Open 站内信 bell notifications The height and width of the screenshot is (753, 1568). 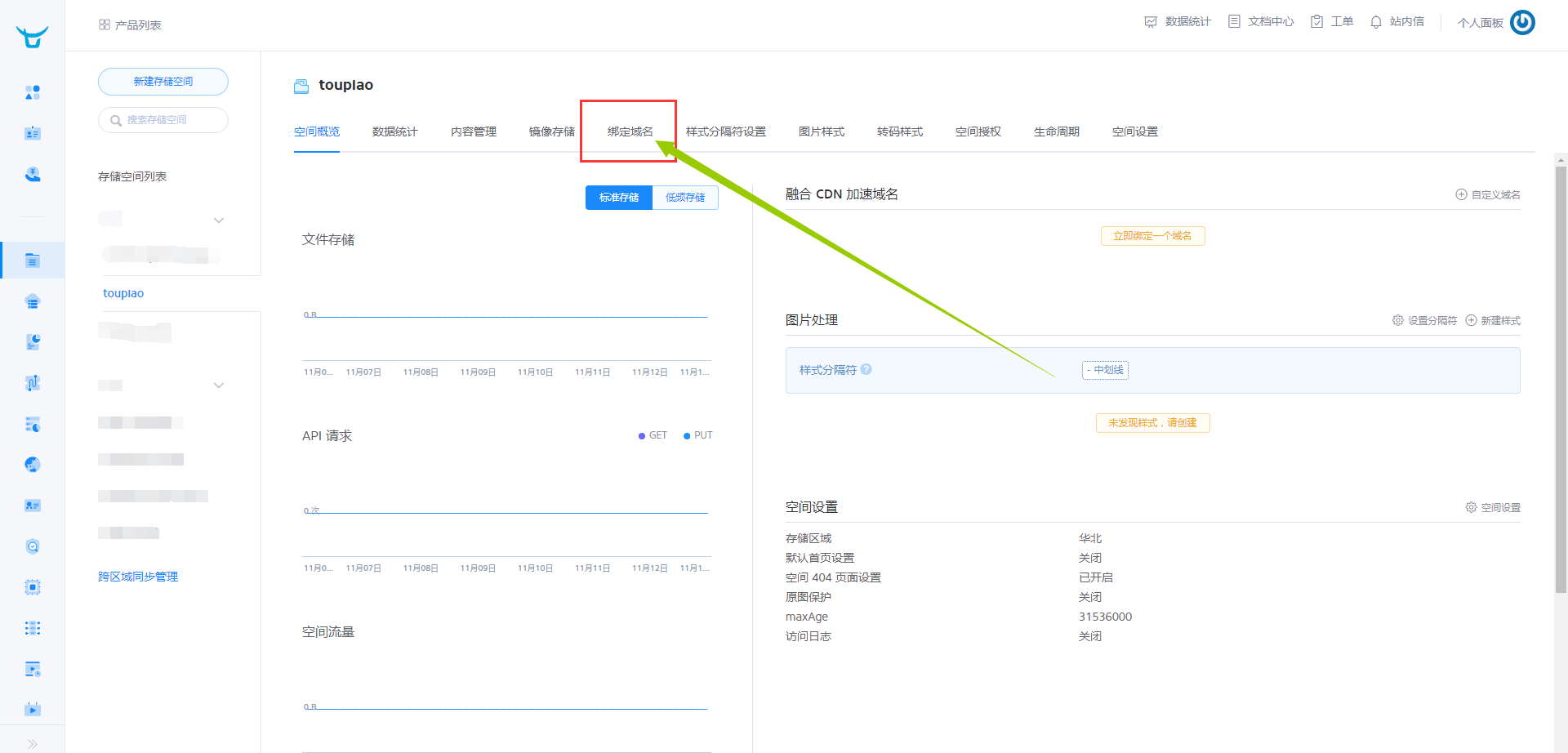[x=1396, y=22]
